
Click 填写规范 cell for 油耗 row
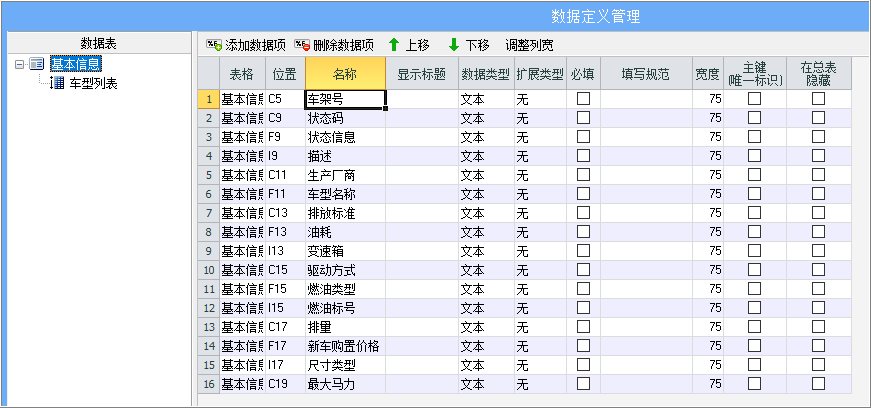(646, 232)
